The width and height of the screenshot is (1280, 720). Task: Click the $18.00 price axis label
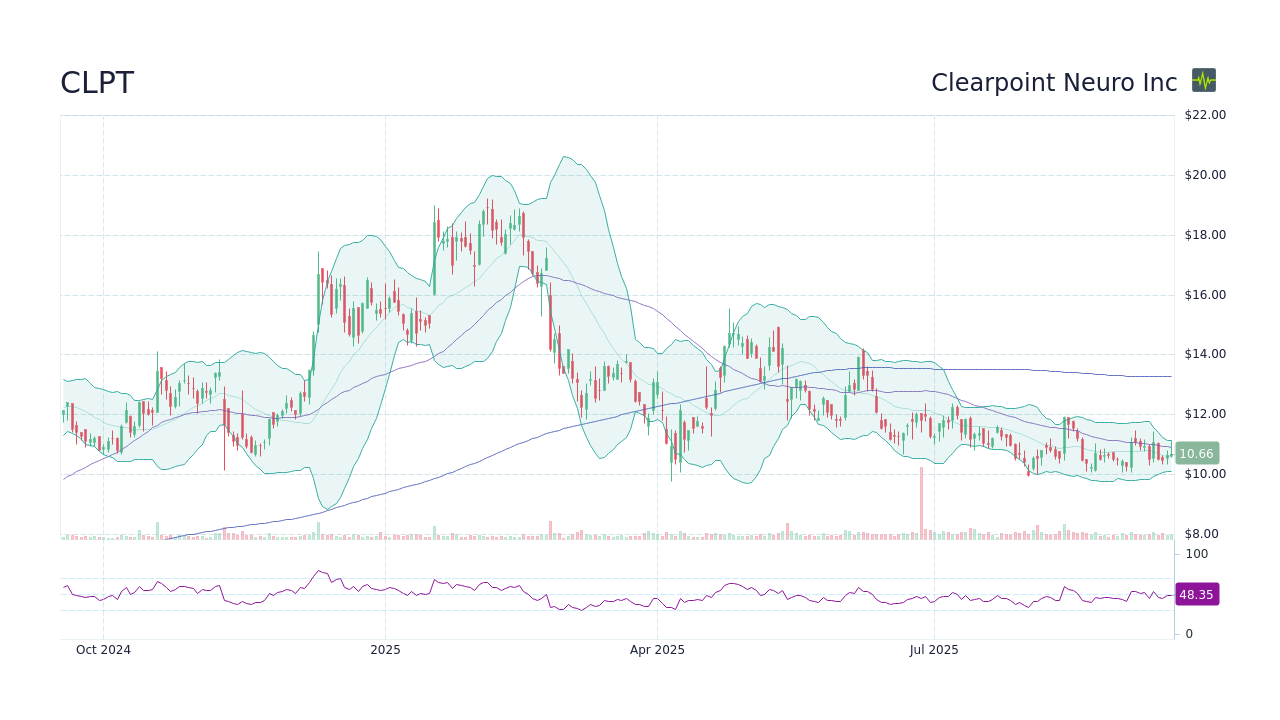(1205, 235)
